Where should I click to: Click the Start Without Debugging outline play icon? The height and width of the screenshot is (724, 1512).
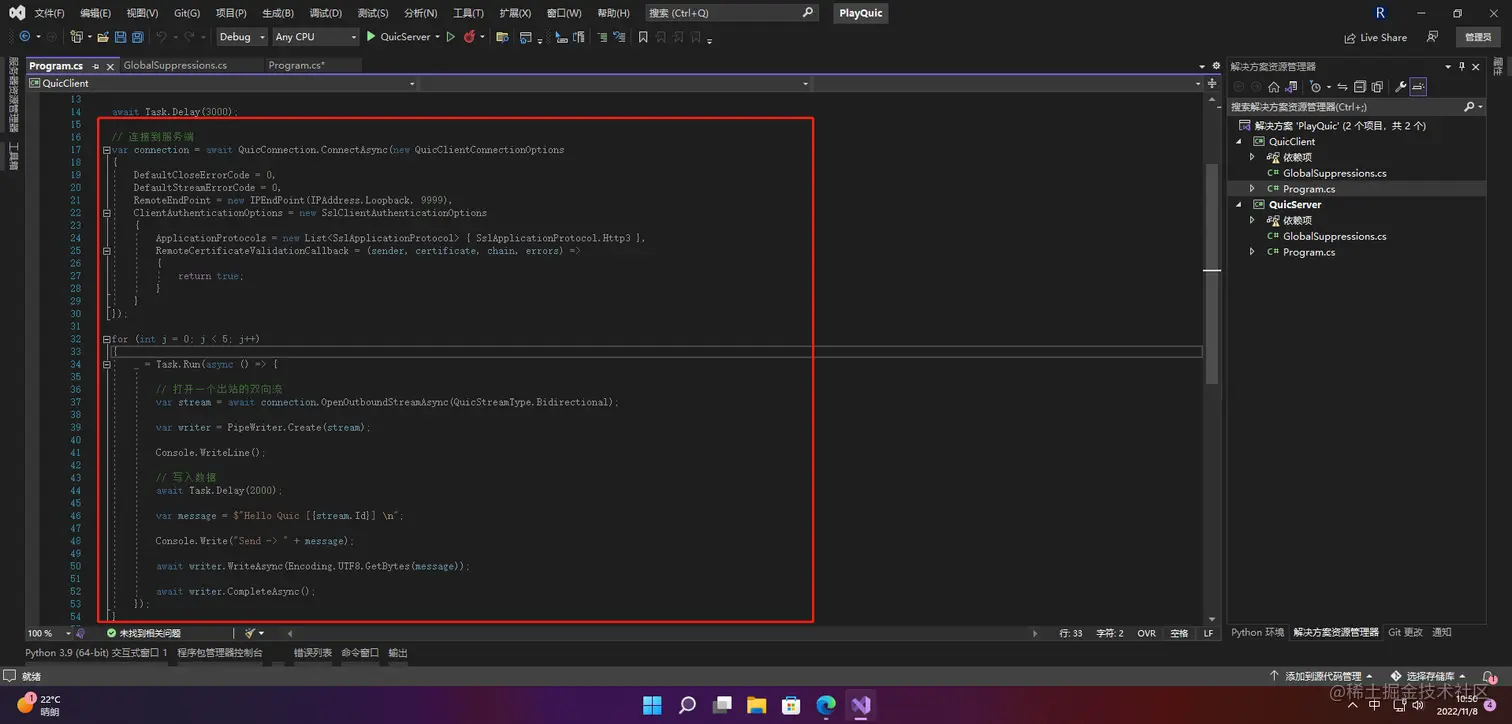pyautogui.click(x=451, y=36)
